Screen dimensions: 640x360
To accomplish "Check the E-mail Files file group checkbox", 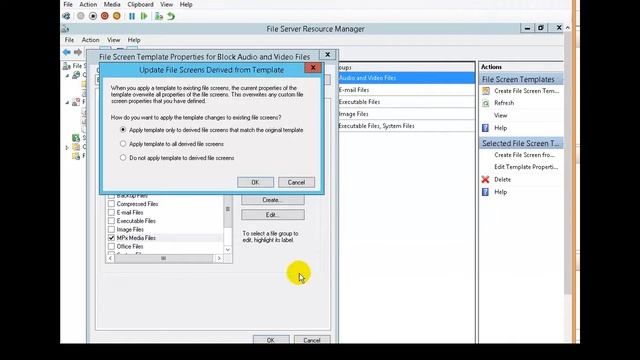I will [x=111, y=212].
